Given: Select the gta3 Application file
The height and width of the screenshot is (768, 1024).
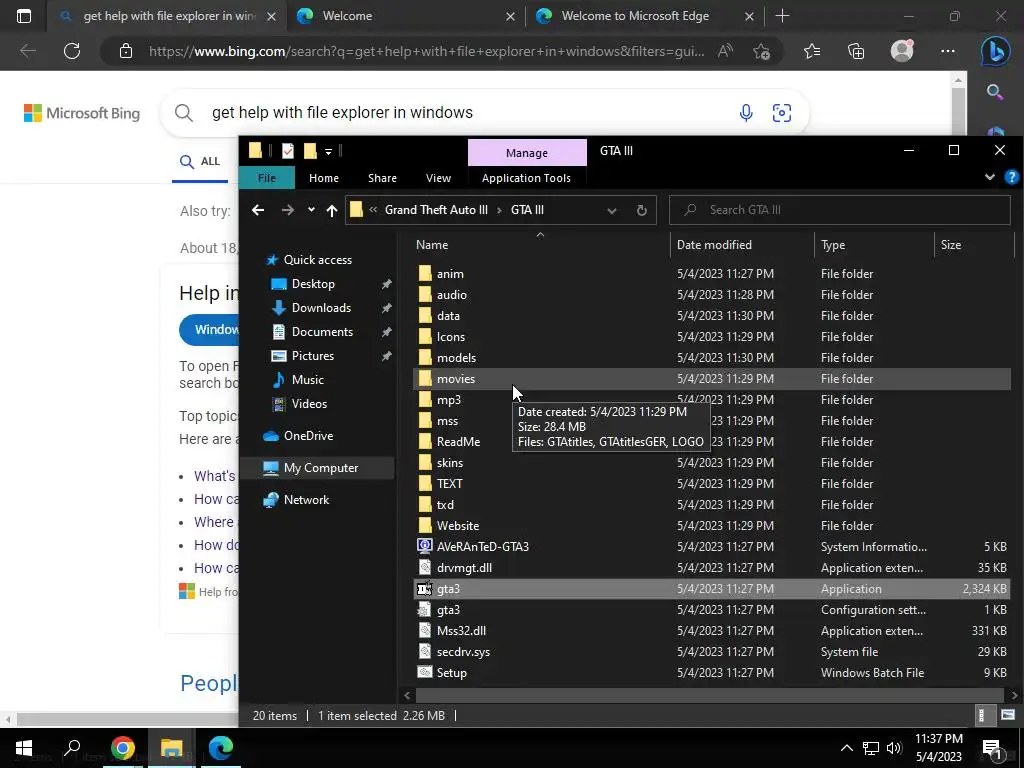Looking at the screenshot, I should 712,588.
